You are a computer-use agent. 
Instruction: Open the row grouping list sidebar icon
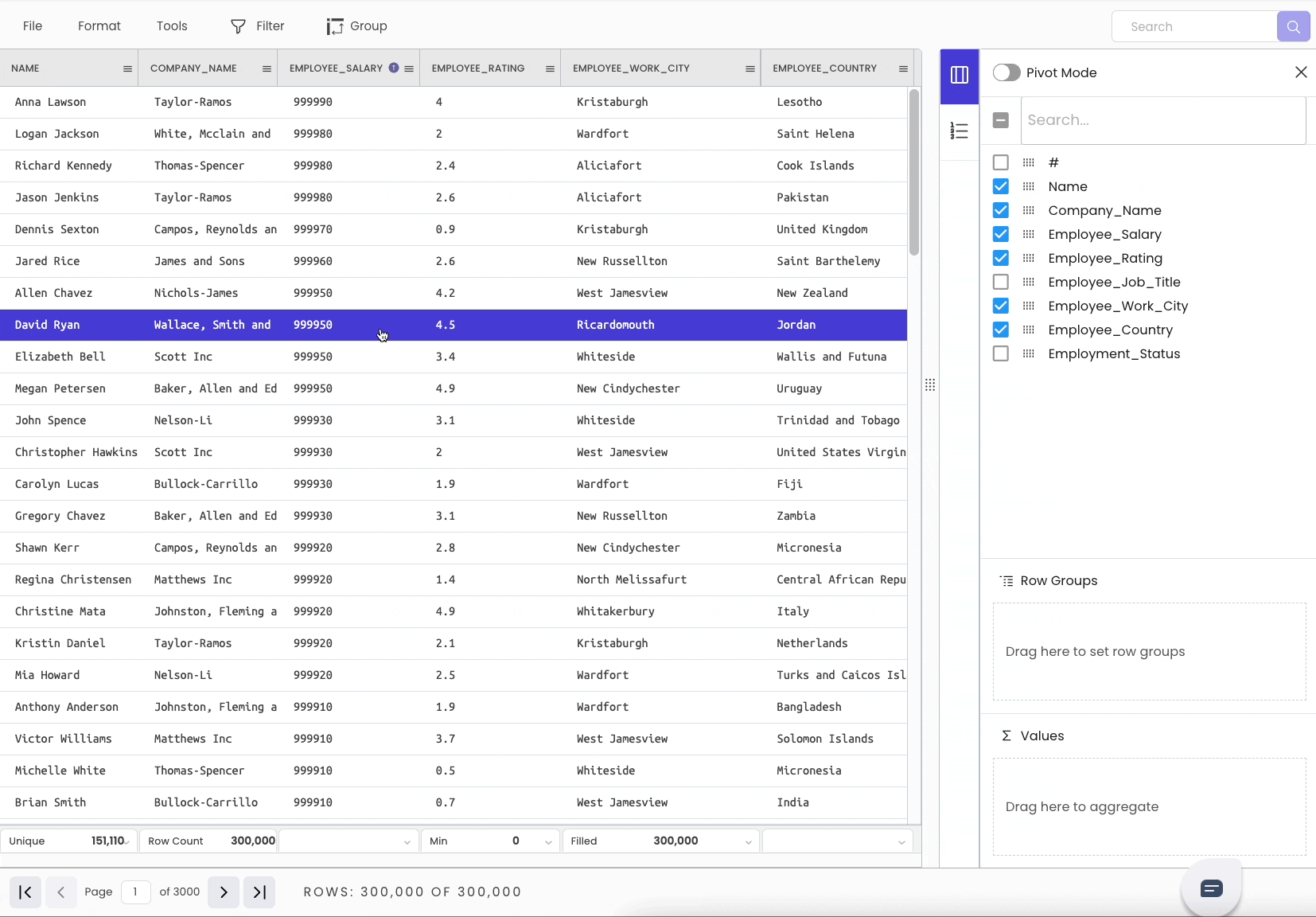point(959,131)
